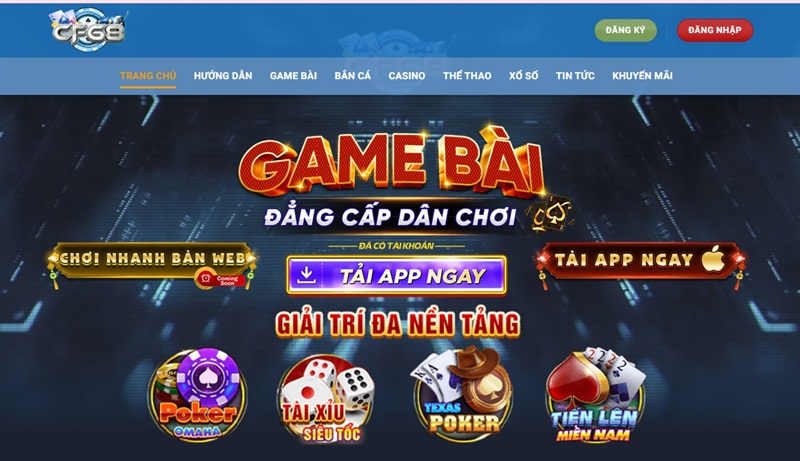800x461 pixels.
Task: Navigate to Casino menu item
Action: (407, 76)
